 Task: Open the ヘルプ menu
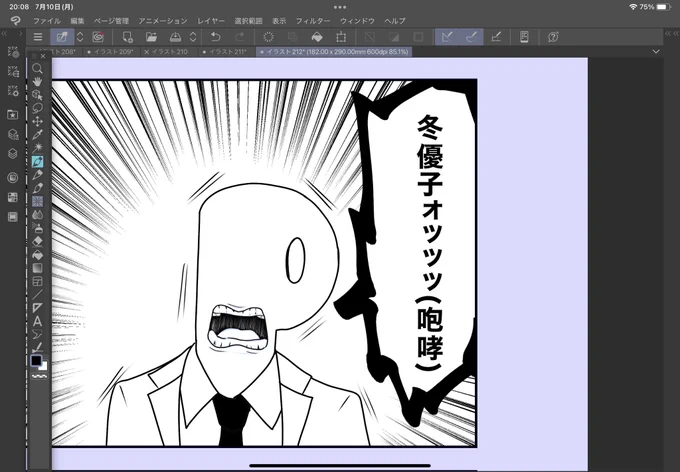pyautogui.click(x=395, y=21)
